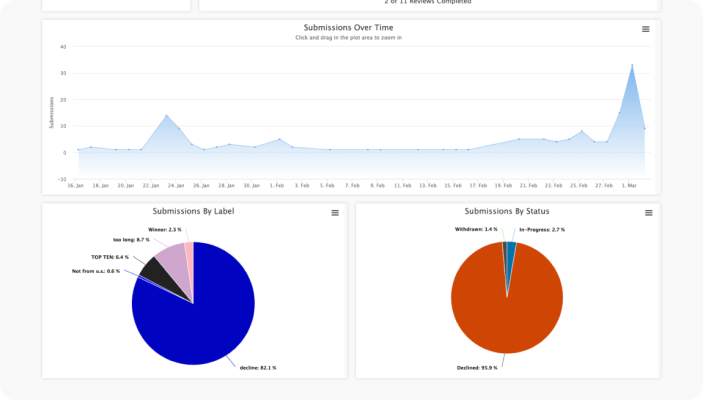Click the 'decline: 82.1 %' data label
703x400 pixels.
(258, 368)
